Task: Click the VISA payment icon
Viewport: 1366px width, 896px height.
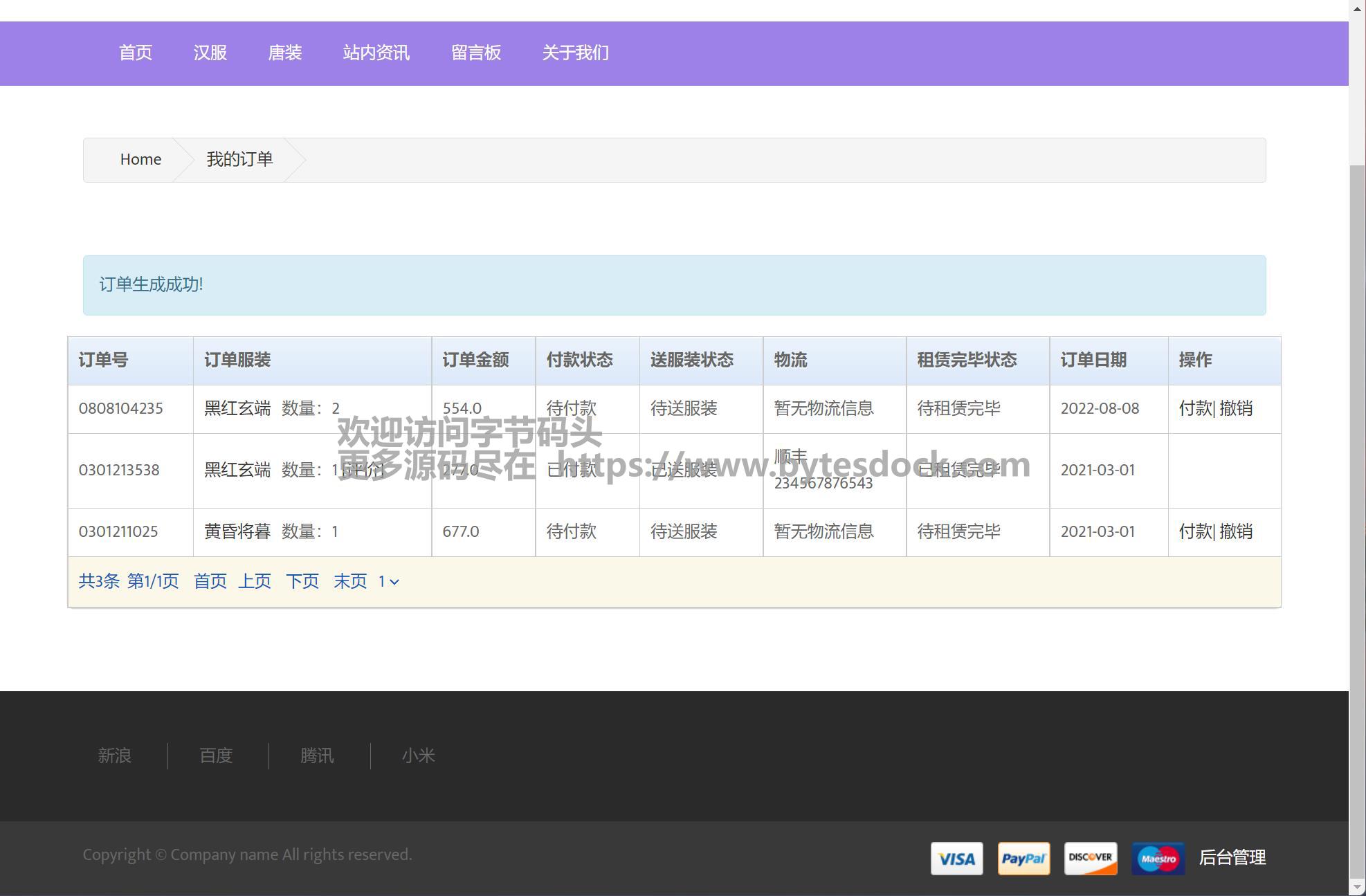Action: pos(956,859)
